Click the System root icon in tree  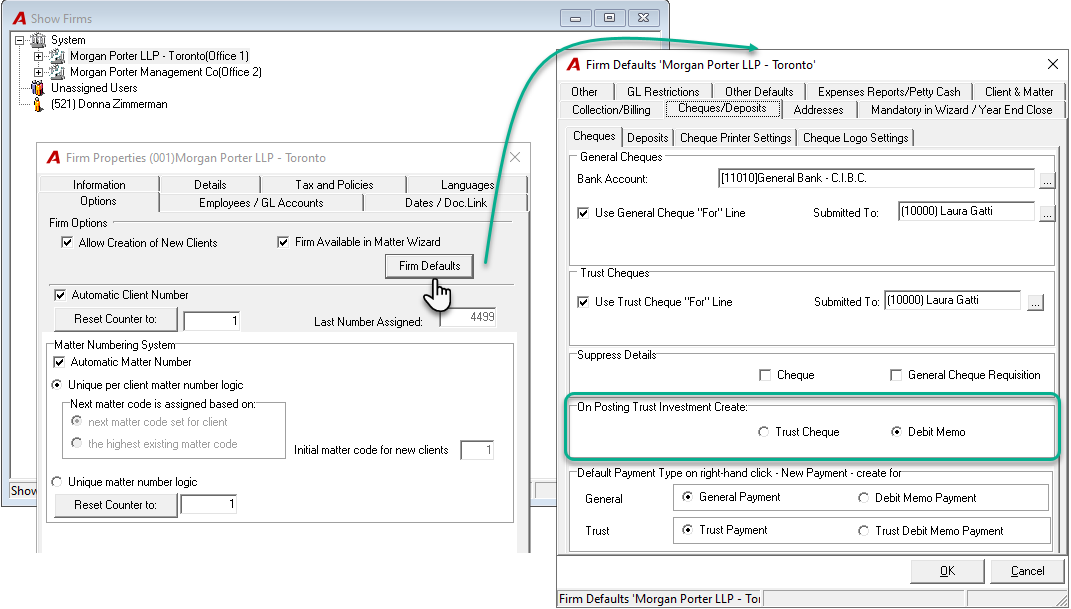38,40
